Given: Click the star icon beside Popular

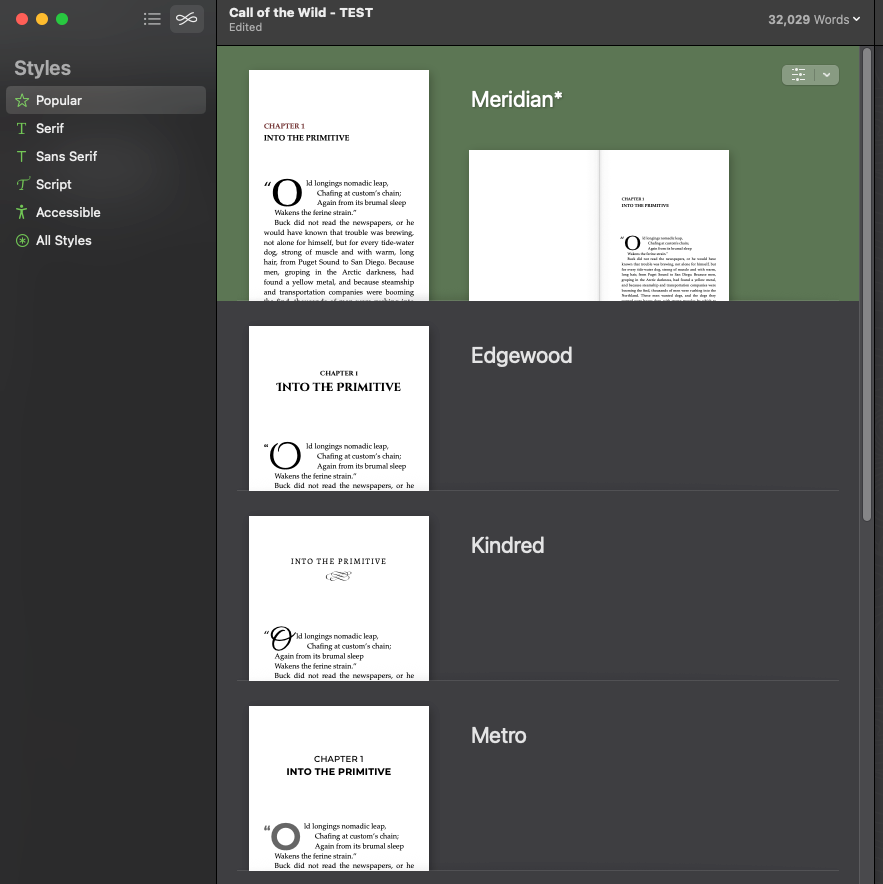Looking at the screenshot, I should (22, 100).
